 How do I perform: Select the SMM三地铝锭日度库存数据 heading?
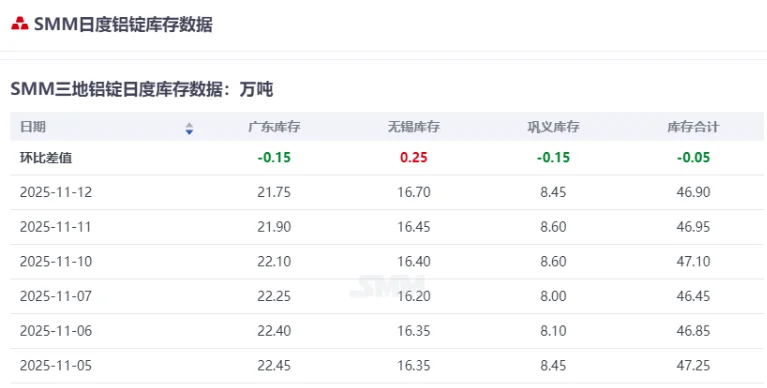click(x=141, y=89)
